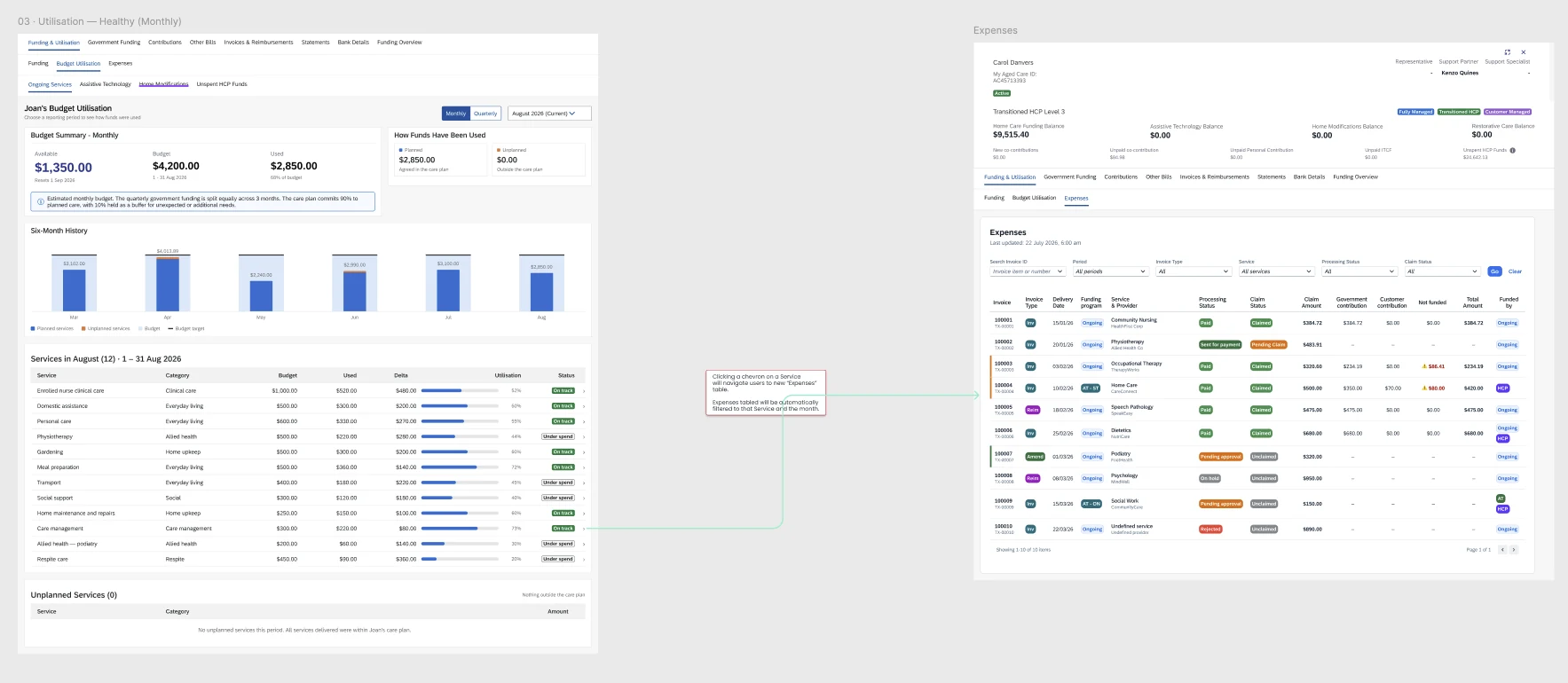This screenshot has width=1568, height=683.
Task: Open Bank Details tab in the Expenses frame
Action: 1309,177
